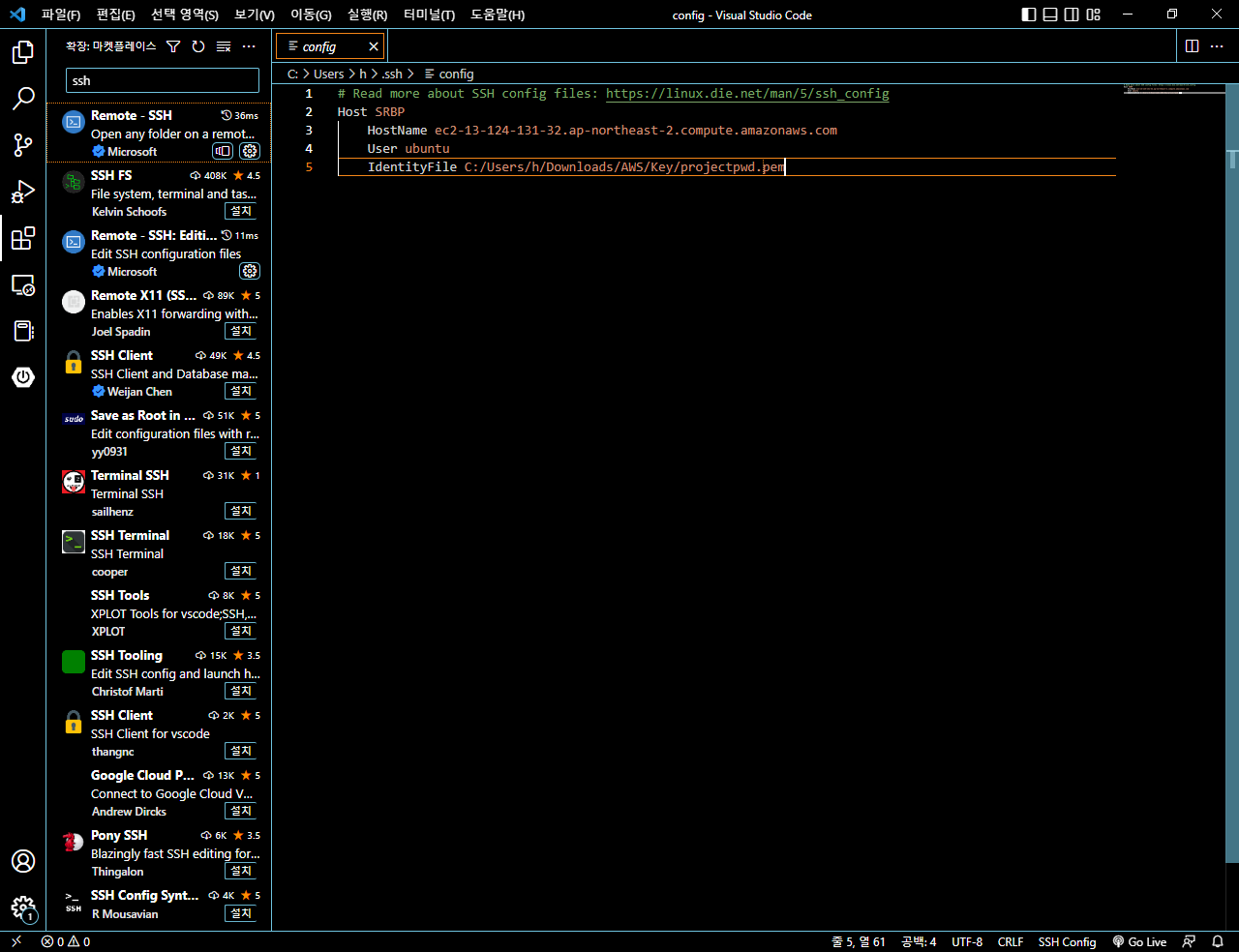1239x952 pixels.
Task: Click the .ssh breadcrumb segment
Action: 392,74
